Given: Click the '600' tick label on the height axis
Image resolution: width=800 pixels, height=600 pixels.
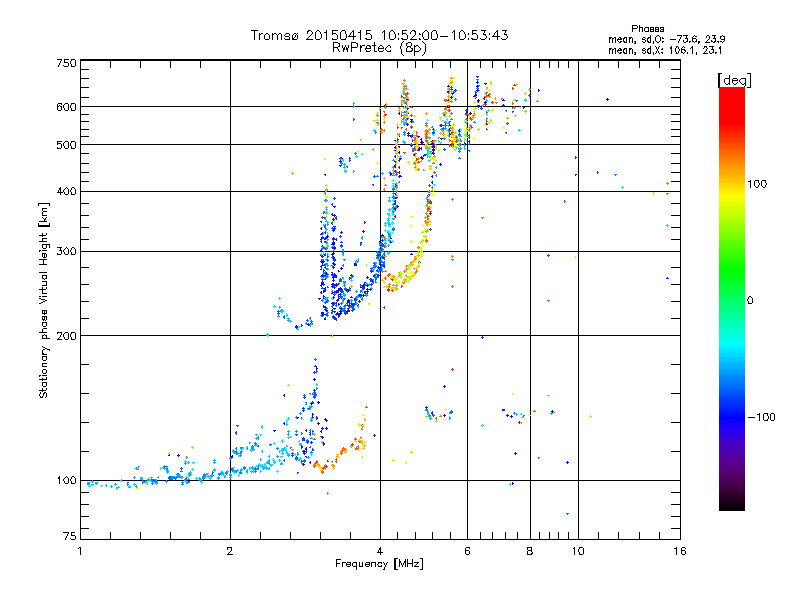Looking at the screenshot, I should (x=67, y=107).
